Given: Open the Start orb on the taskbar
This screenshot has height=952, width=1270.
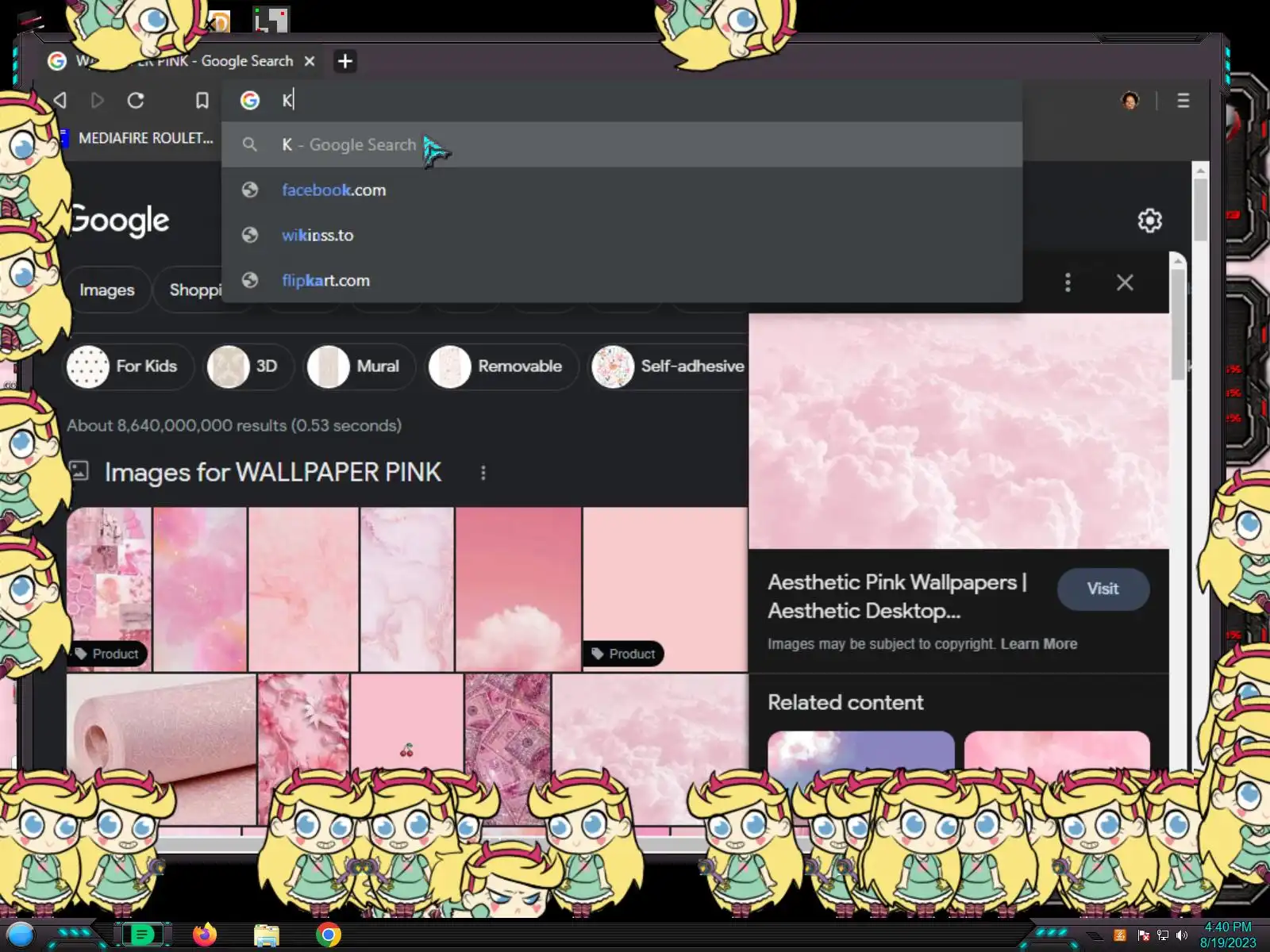Looking at the screenshot, I should 21,935.
